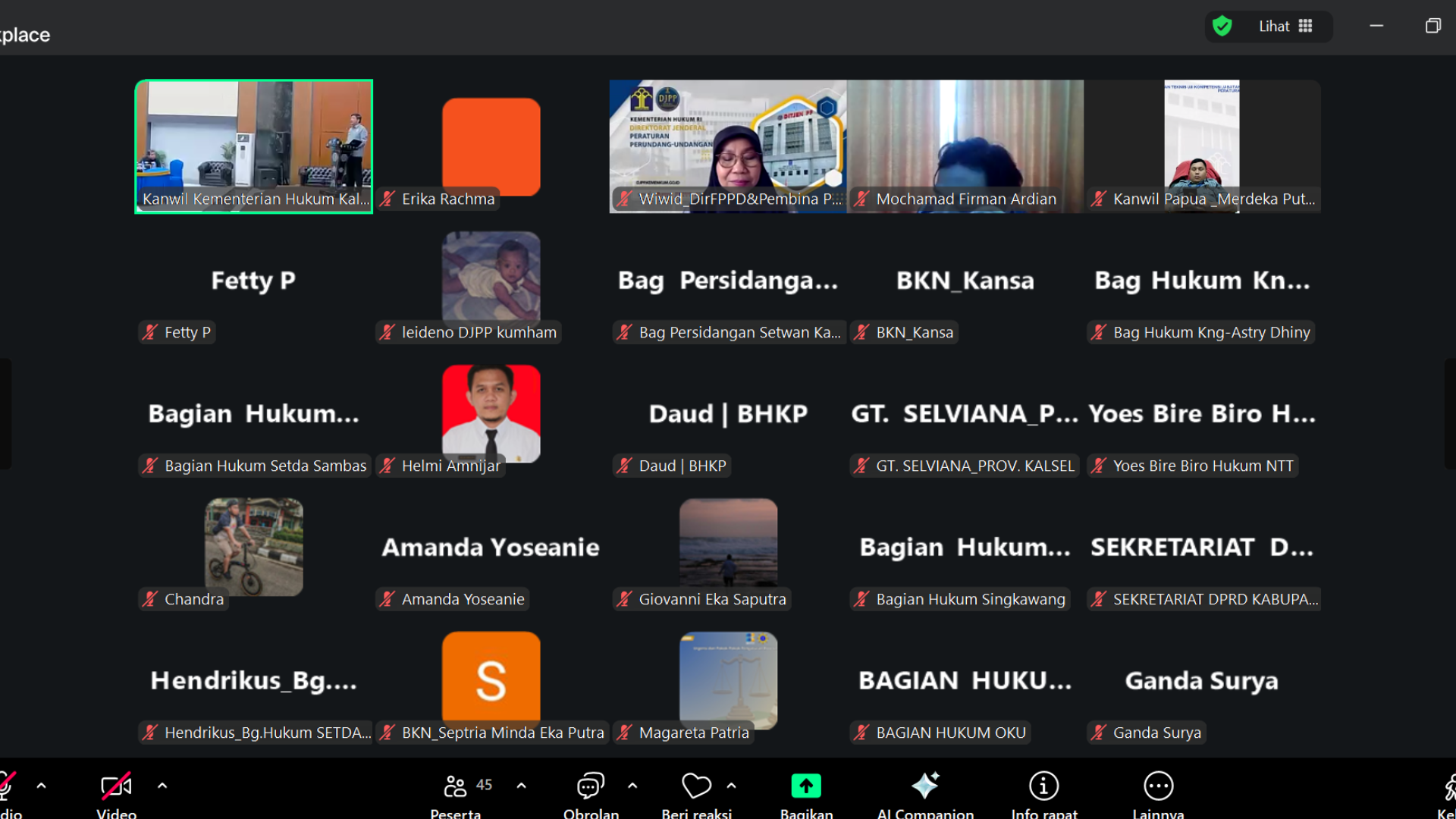
Task: Expand the audio options chevron
Action: point(42,786)
